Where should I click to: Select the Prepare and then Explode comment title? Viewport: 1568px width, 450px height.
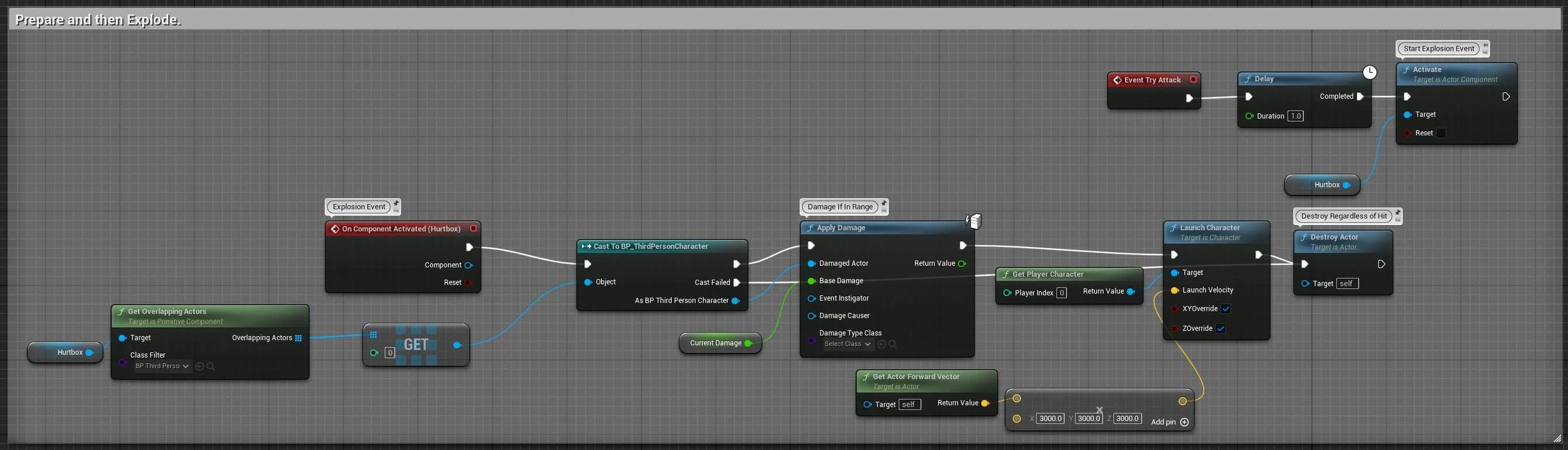click(98, 19)
